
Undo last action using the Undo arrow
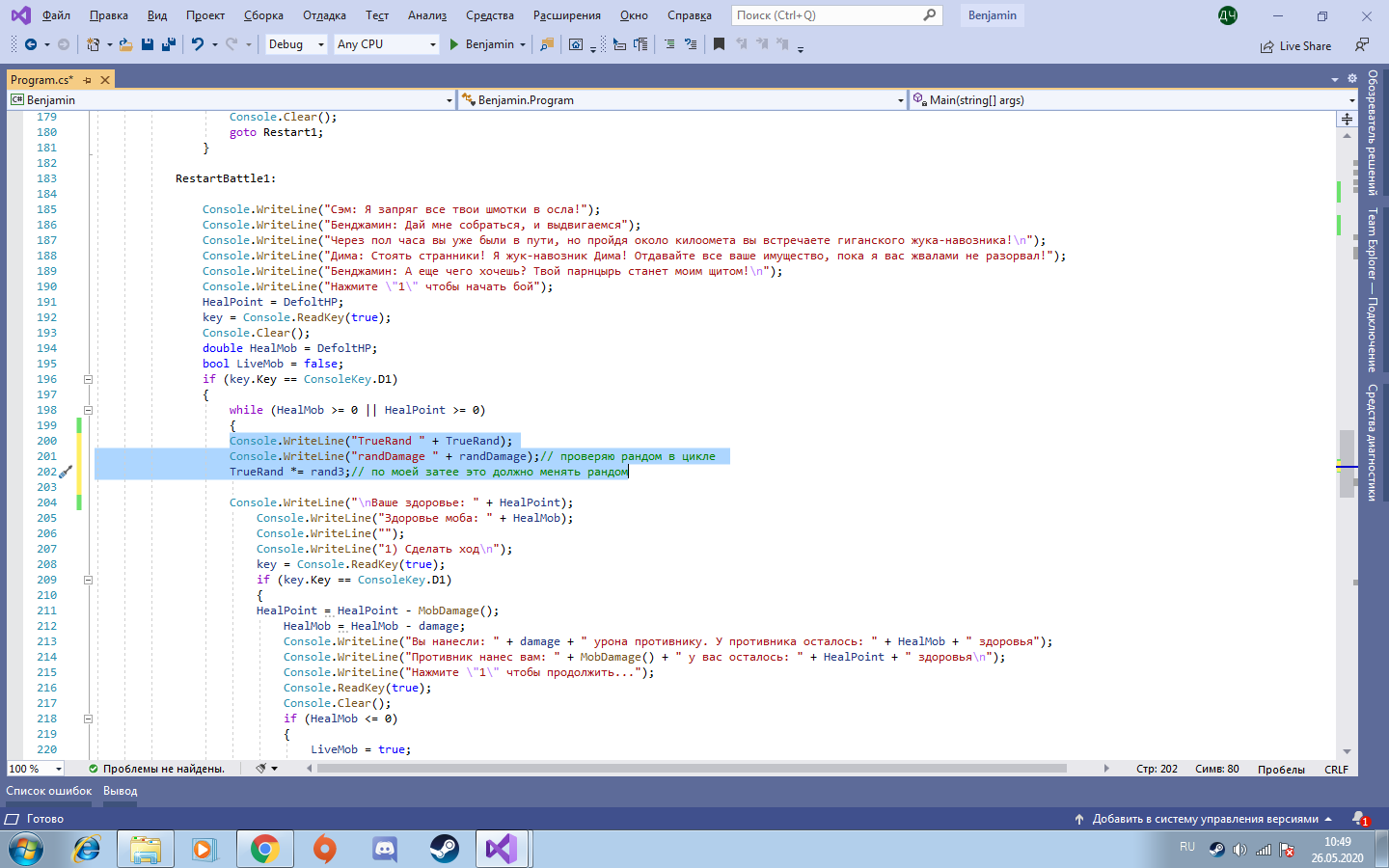click(x=197, y=44)
